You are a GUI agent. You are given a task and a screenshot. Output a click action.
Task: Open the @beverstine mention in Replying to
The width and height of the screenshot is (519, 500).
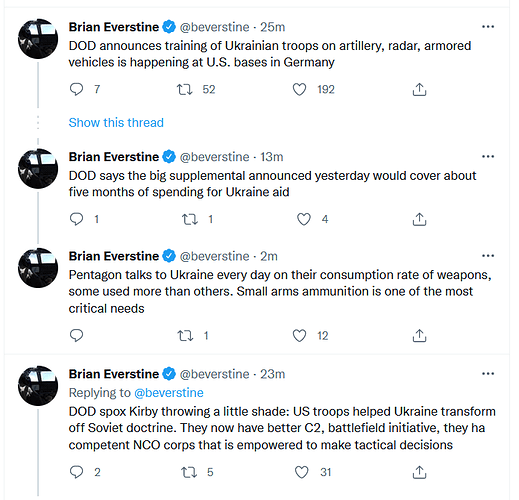[169, 393]
